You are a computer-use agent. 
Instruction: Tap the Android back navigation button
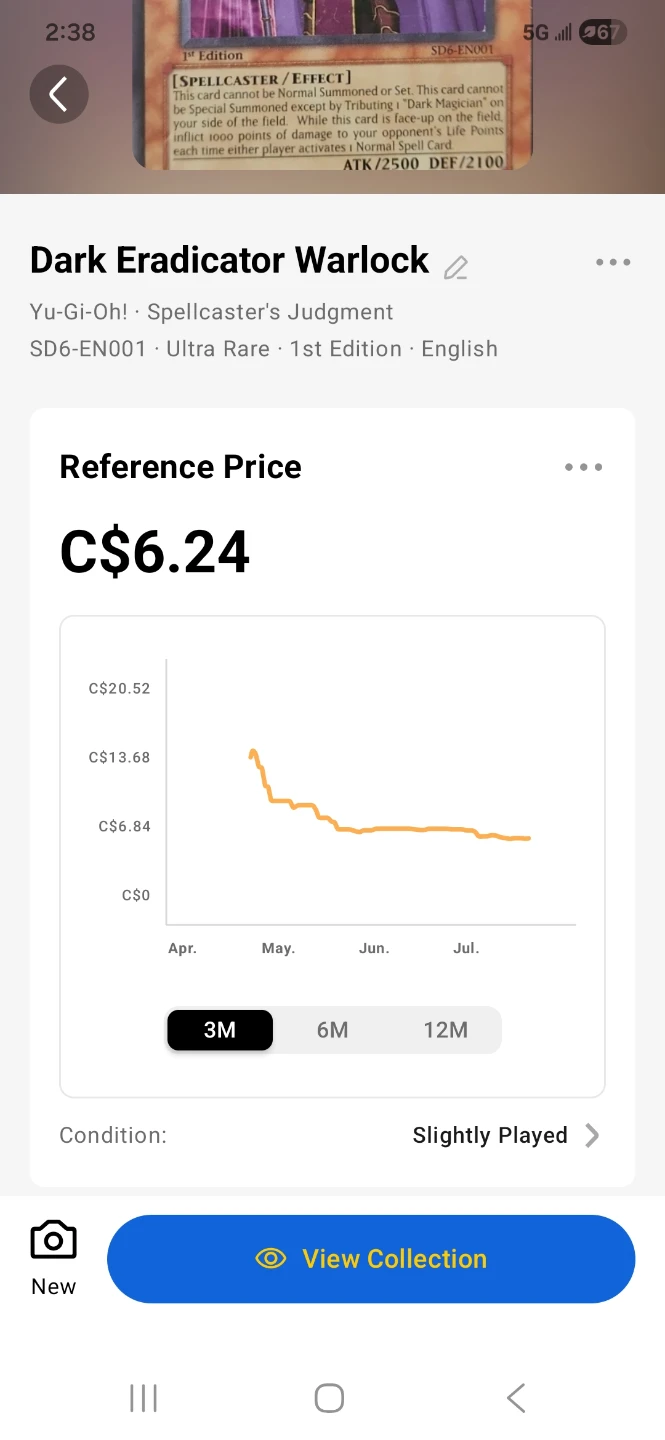(x=516, y=1398)
